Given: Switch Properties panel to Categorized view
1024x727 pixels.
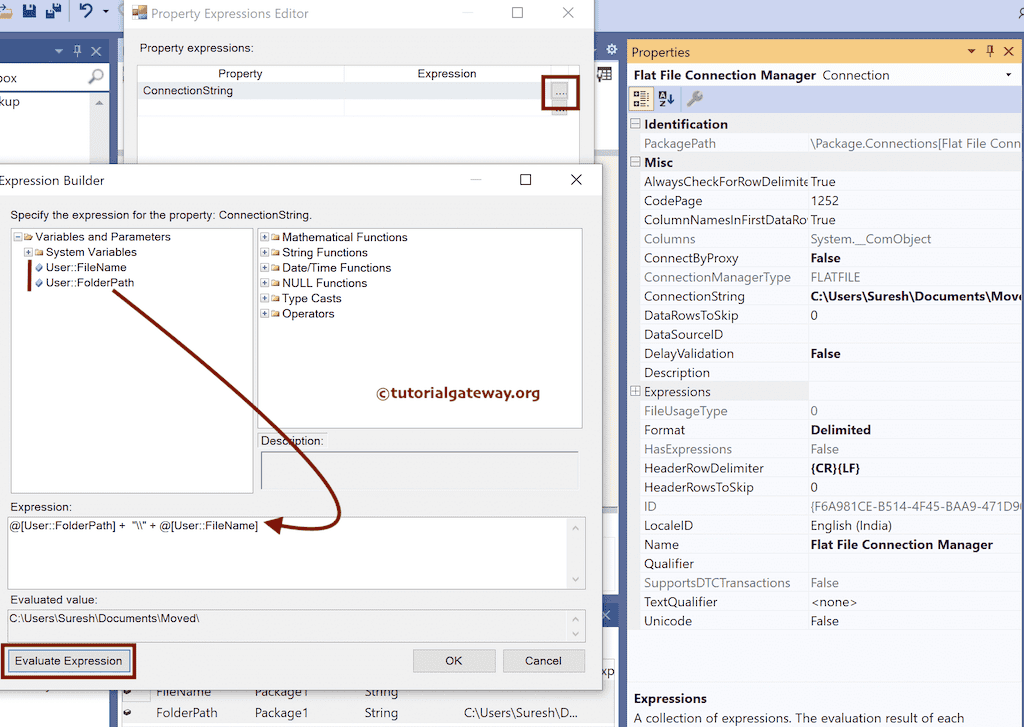Looking at the screenshot, I should click(641, 98).
